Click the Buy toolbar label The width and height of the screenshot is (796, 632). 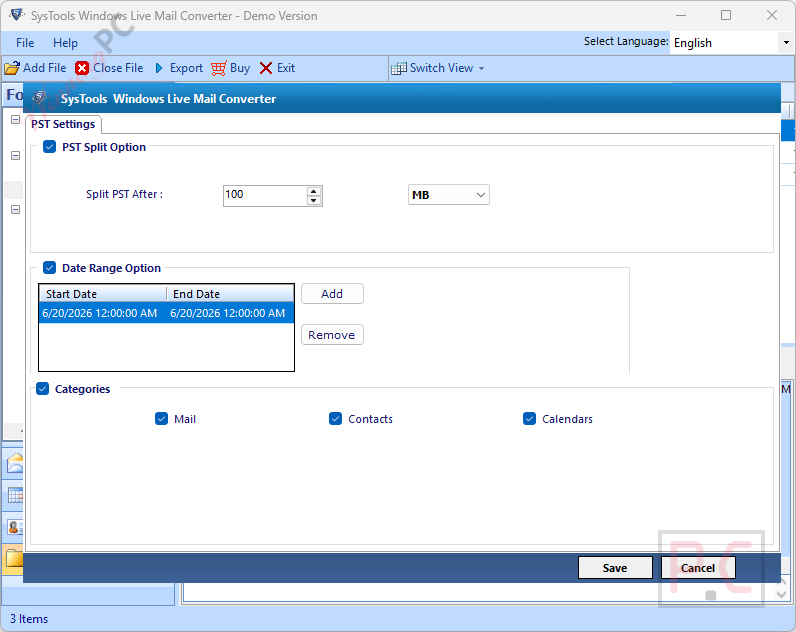coord(240,68)
